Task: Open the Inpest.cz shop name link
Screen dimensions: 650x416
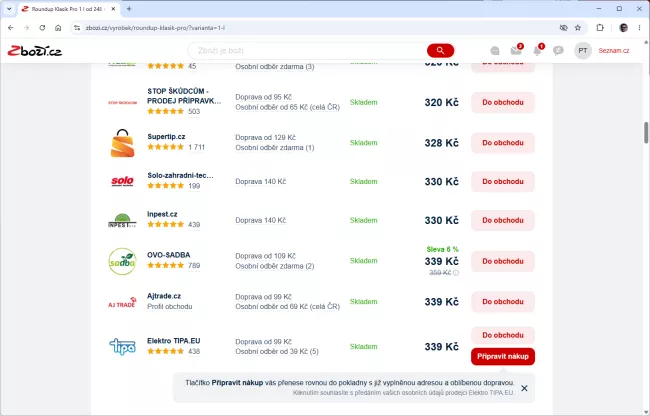Action: tap(162, 214)
